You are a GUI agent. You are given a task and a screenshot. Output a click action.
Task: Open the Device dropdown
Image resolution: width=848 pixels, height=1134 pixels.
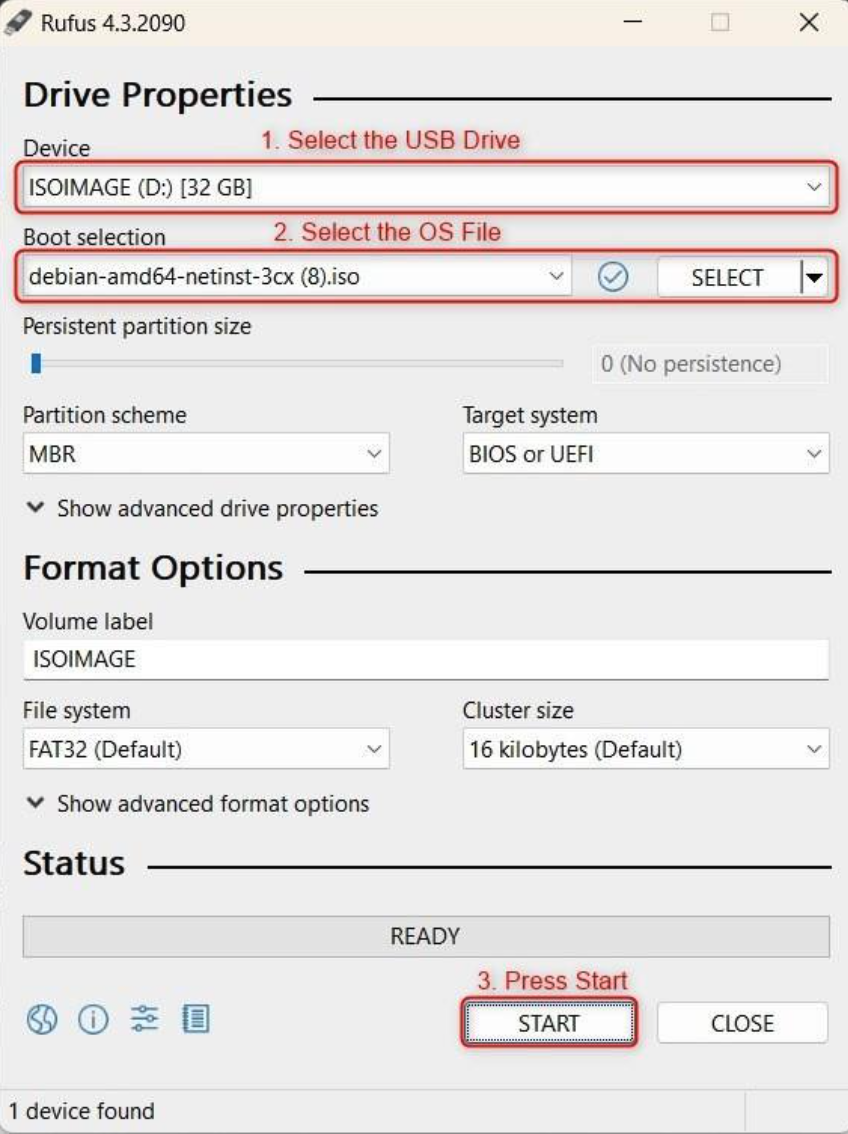pyautogui.click(x=425, y=187)
